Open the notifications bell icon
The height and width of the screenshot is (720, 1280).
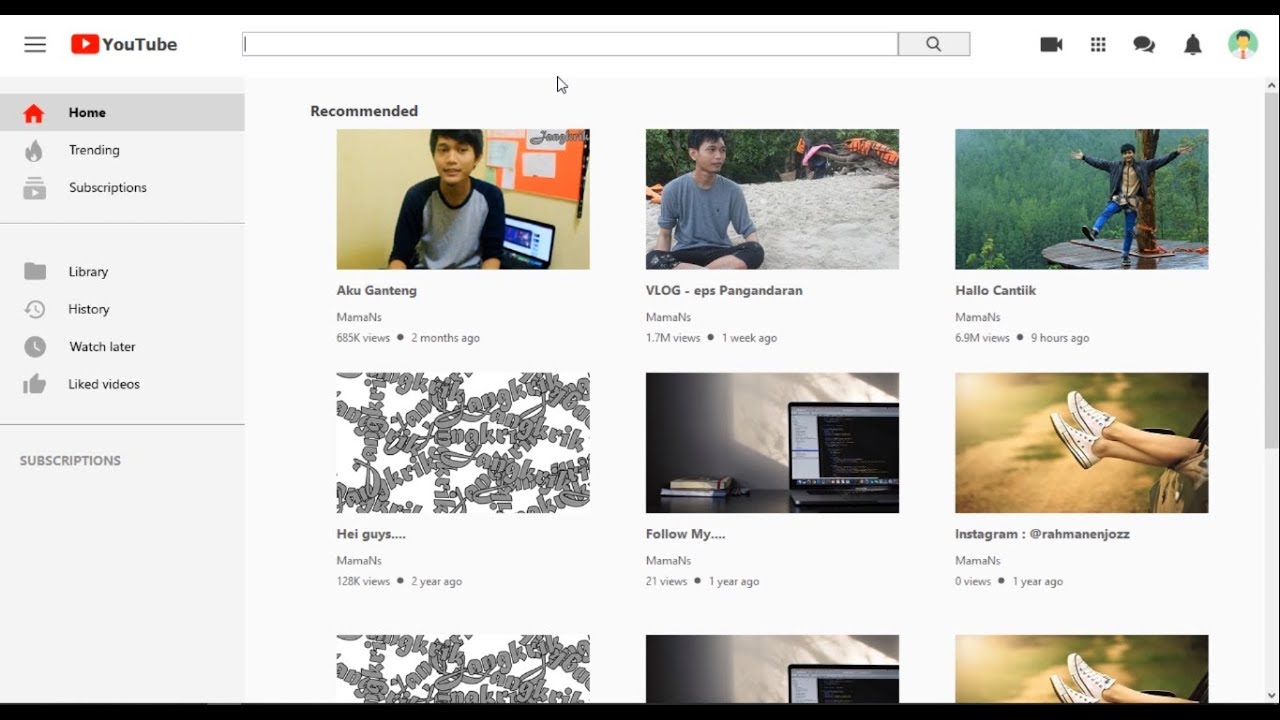coord(1193,44)
